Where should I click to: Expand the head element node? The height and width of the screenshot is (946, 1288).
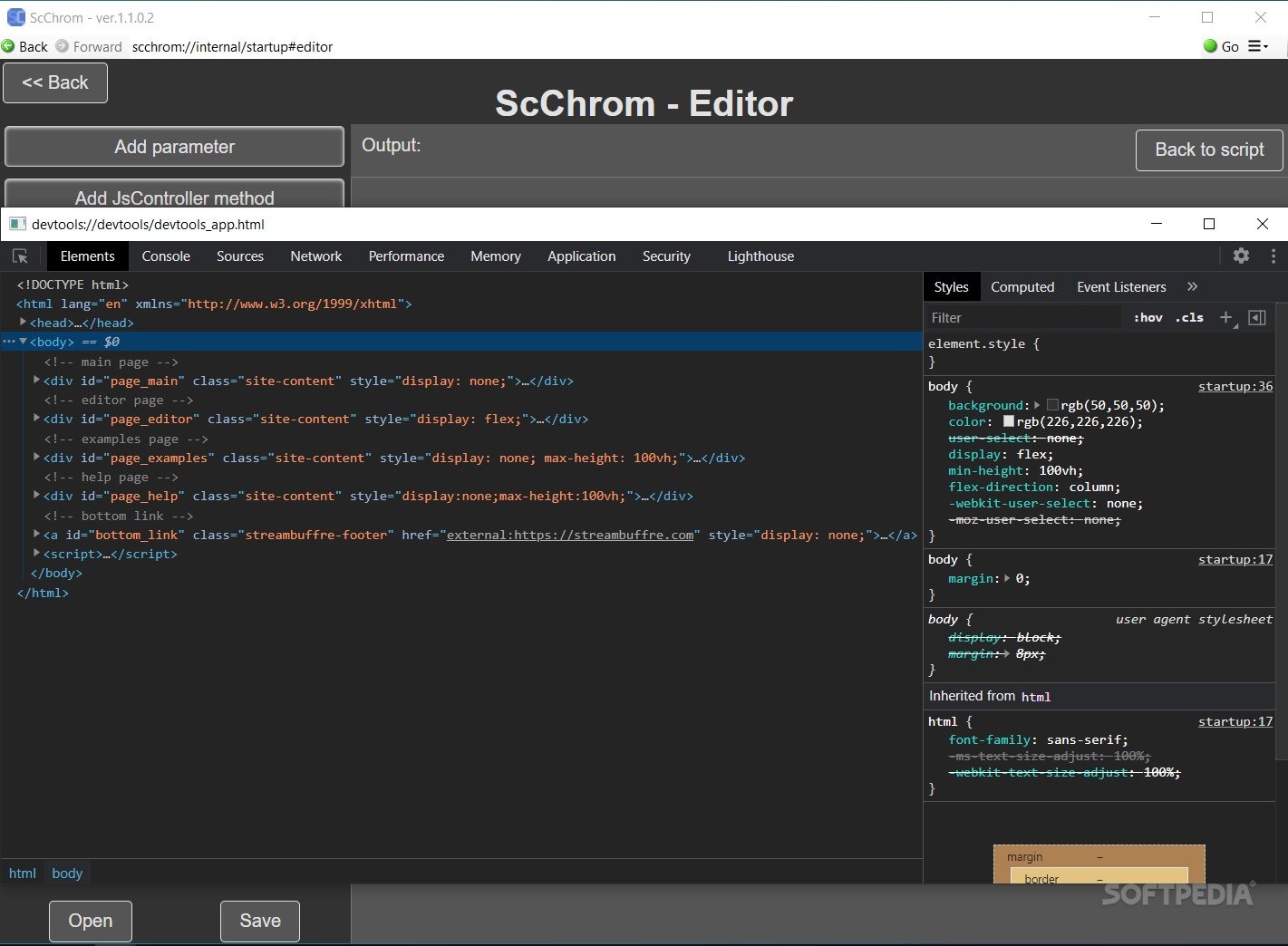[x=23, y=322]
